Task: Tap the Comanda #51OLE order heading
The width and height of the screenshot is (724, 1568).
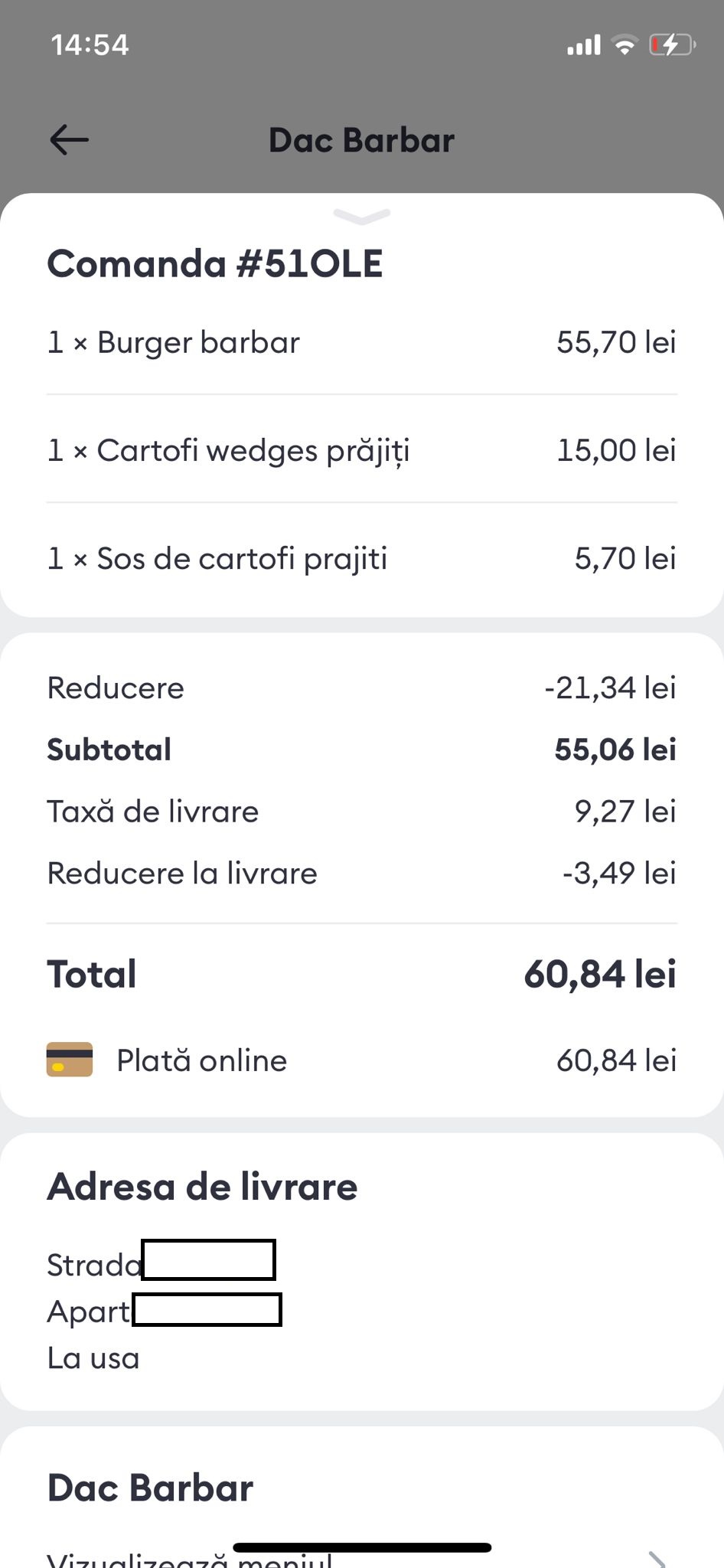Action: click(x=215, y=263)
